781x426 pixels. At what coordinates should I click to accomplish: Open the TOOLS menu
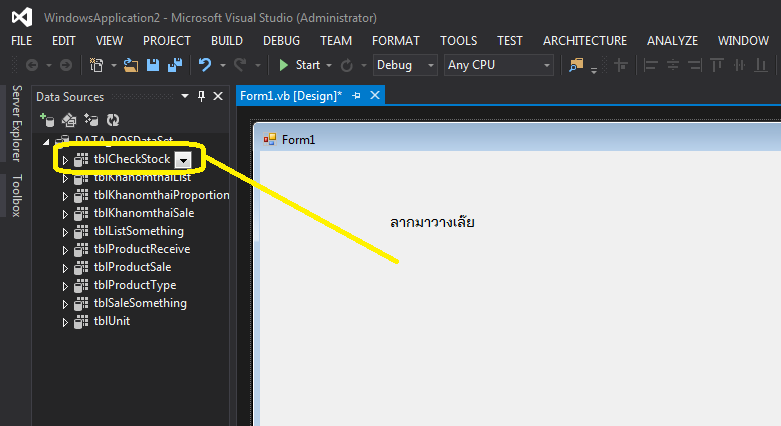click(x=459, y=41)
